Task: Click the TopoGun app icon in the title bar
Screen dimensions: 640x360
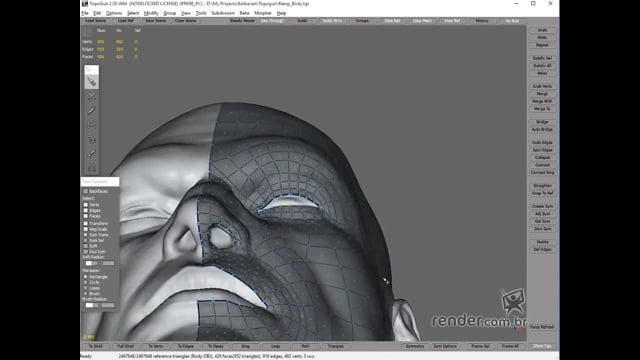Action: [85, 4]
